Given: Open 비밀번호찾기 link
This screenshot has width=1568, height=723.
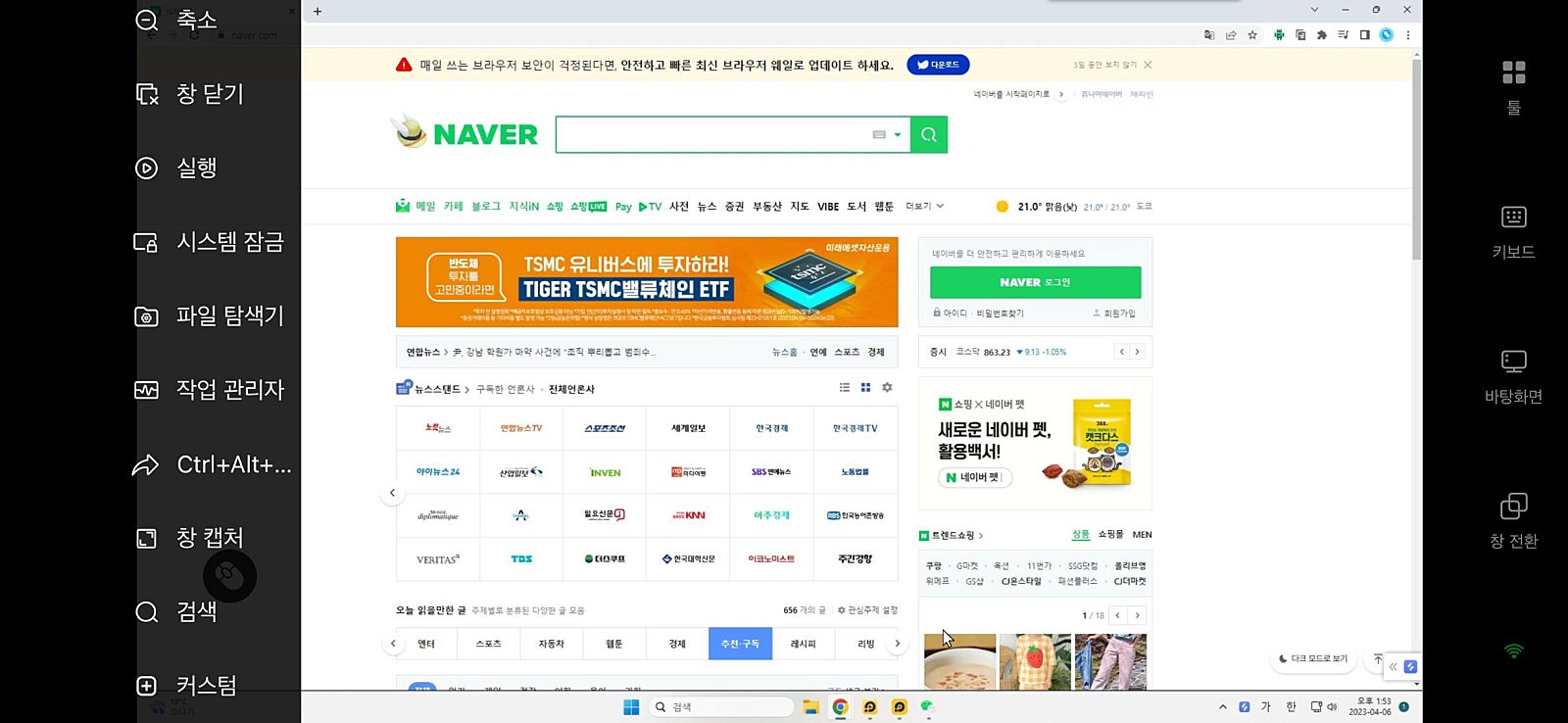Looking at the screenshot, I should coord(1000,313).
